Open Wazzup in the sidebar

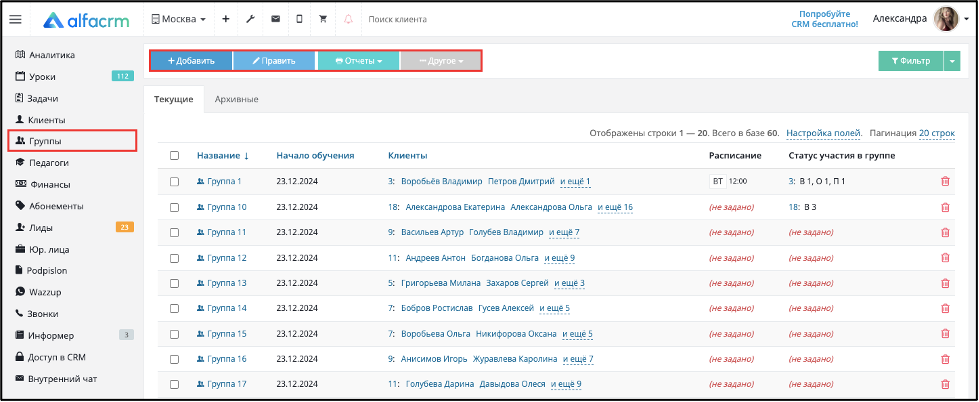38,292
